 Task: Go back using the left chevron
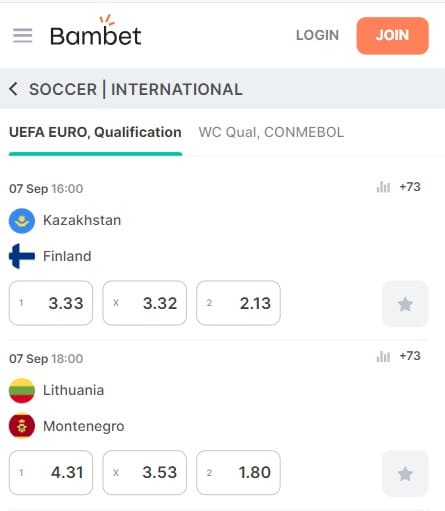pos(13,89)
